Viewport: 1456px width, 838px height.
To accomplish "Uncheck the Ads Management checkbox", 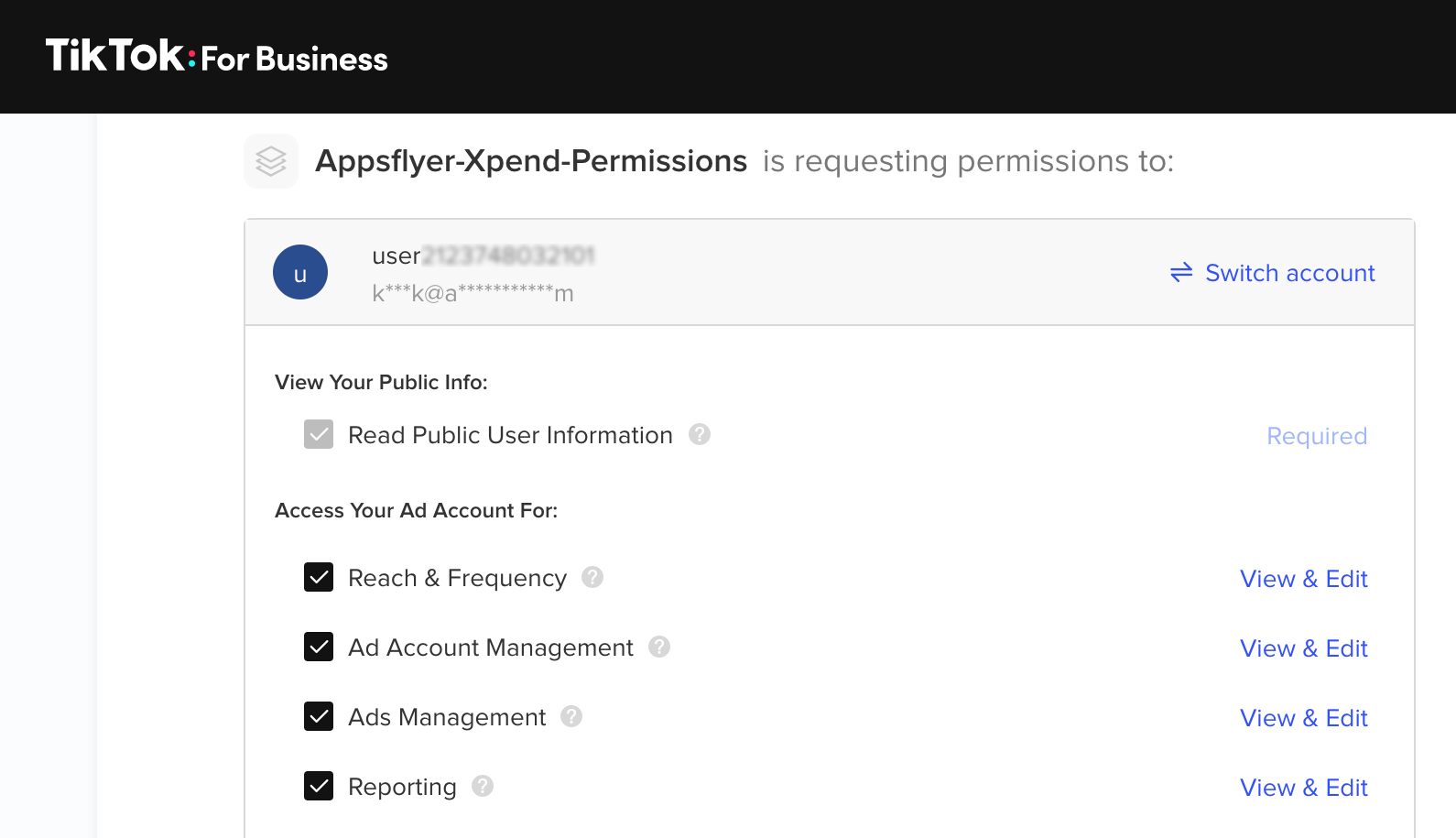I will 319,716.
